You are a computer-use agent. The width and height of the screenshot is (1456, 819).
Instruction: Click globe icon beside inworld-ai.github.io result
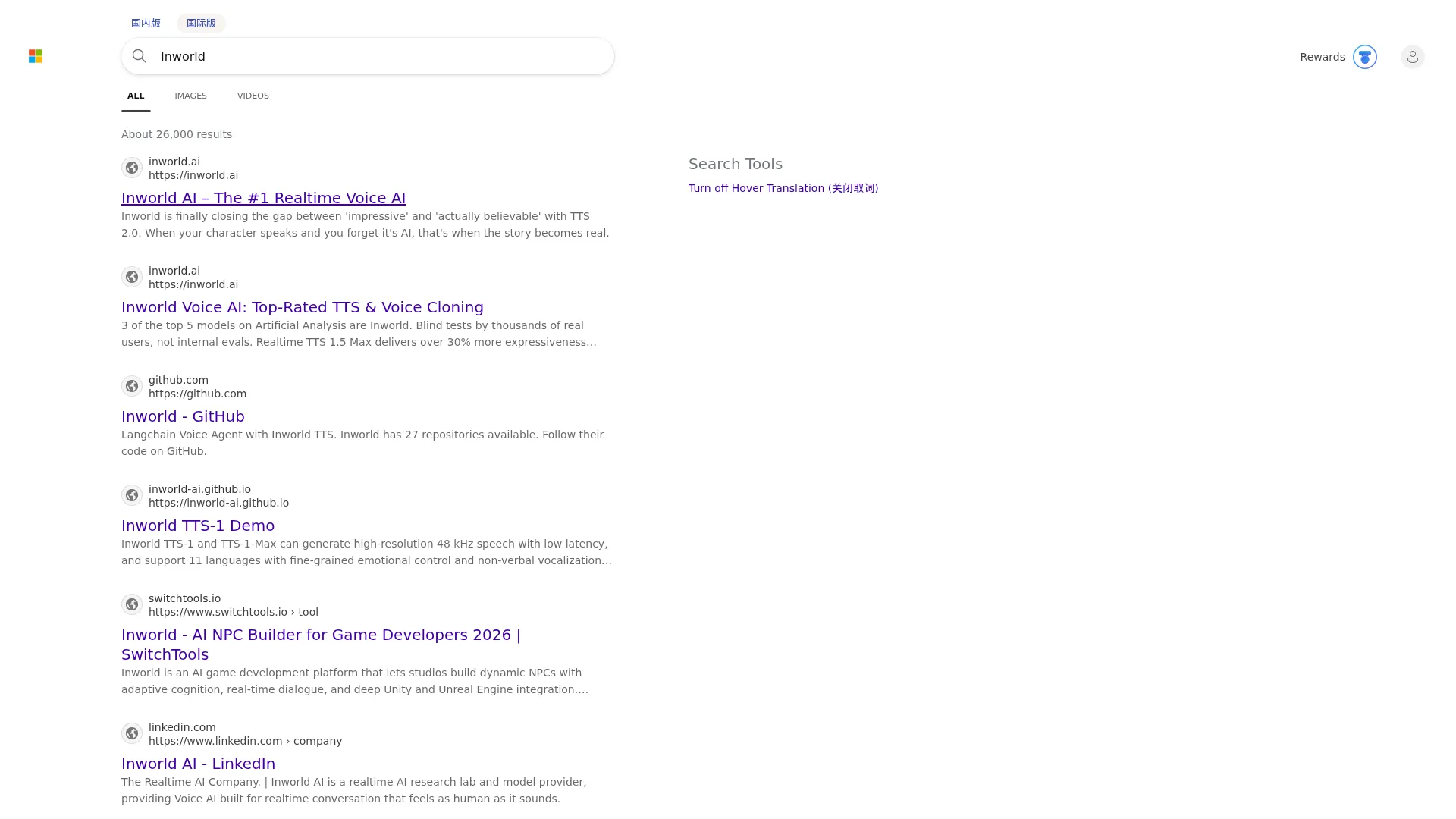point(132,495)
